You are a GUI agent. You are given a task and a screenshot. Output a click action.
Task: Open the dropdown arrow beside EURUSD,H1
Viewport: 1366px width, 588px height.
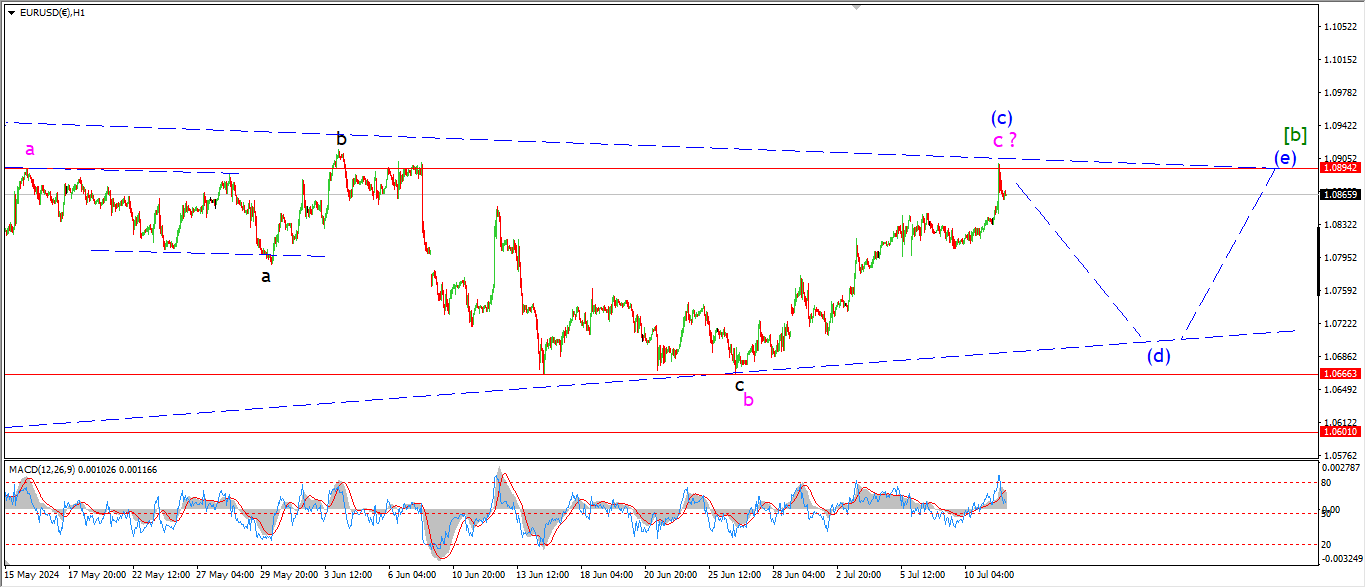pyautogui.click(x=11, y=13)
